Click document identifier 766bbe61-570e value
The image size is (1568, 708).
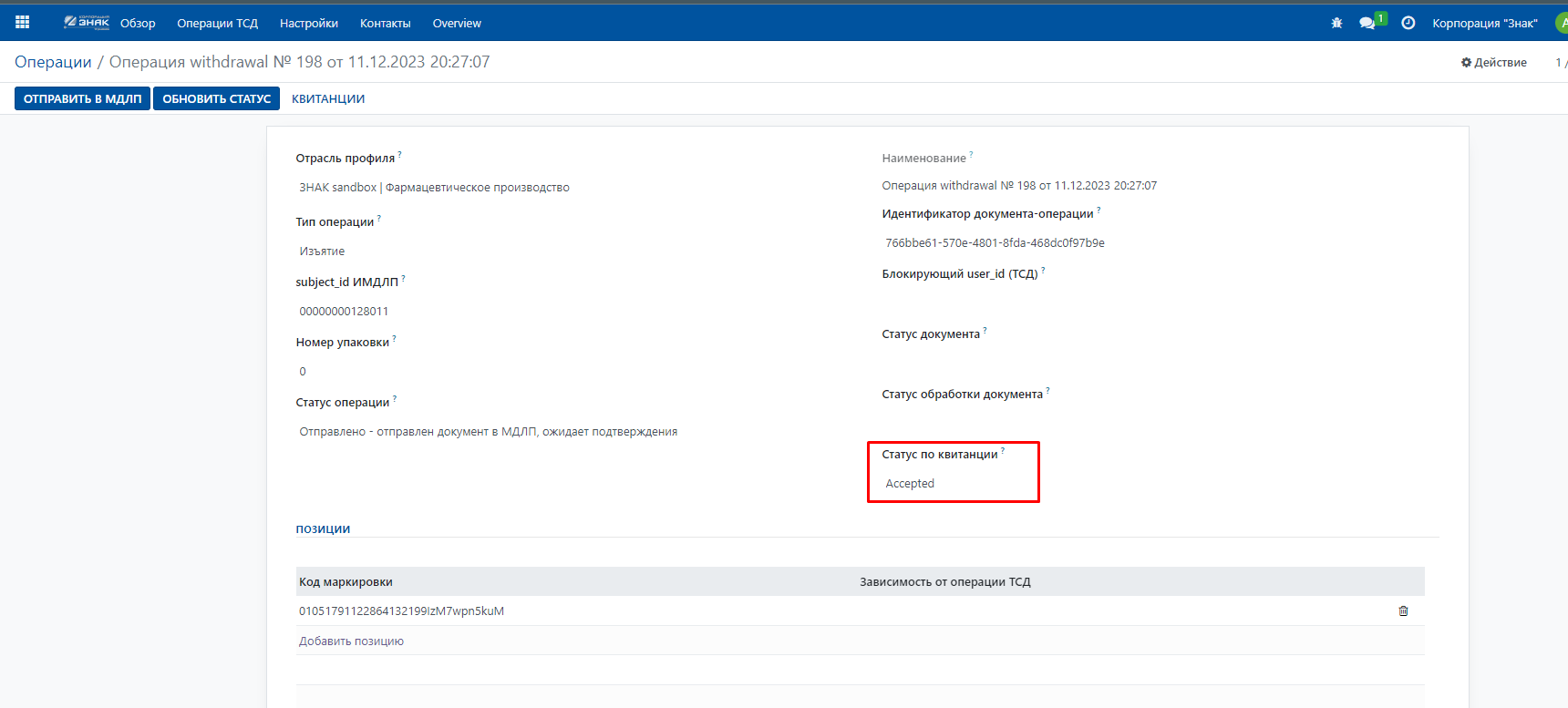click(x=995, y=242)
